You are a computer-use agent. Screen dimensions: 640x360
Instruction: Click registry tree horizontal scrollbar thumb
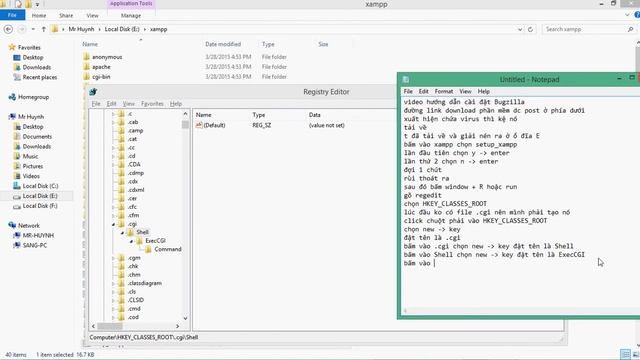click(x=110, y=326)
